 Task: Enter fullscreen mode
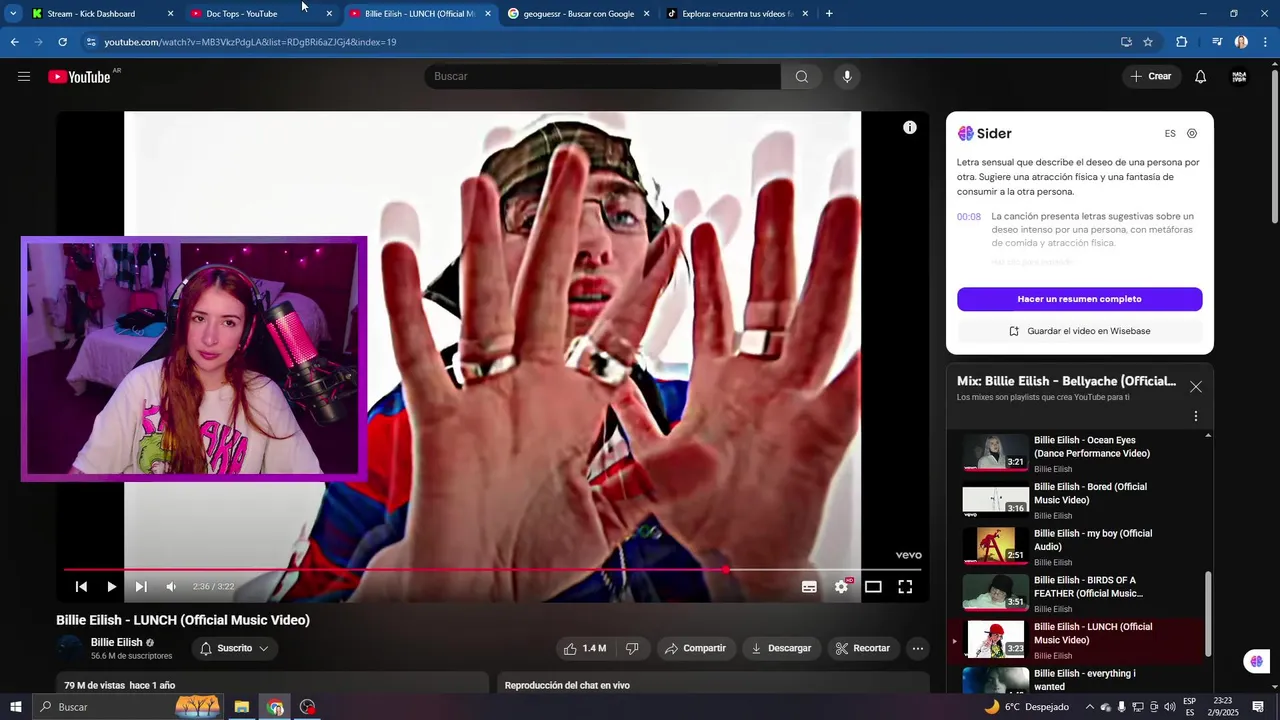(905, 587)
